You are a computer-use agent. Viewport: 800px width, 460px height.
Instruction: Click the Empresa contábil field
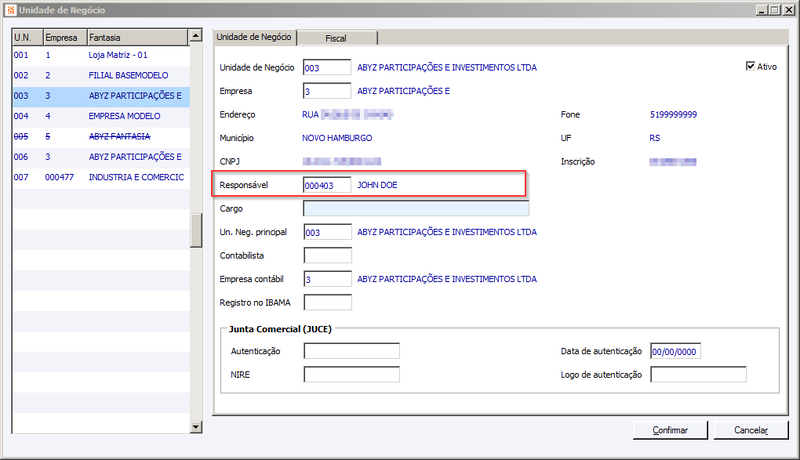click(x=327, y=279)
